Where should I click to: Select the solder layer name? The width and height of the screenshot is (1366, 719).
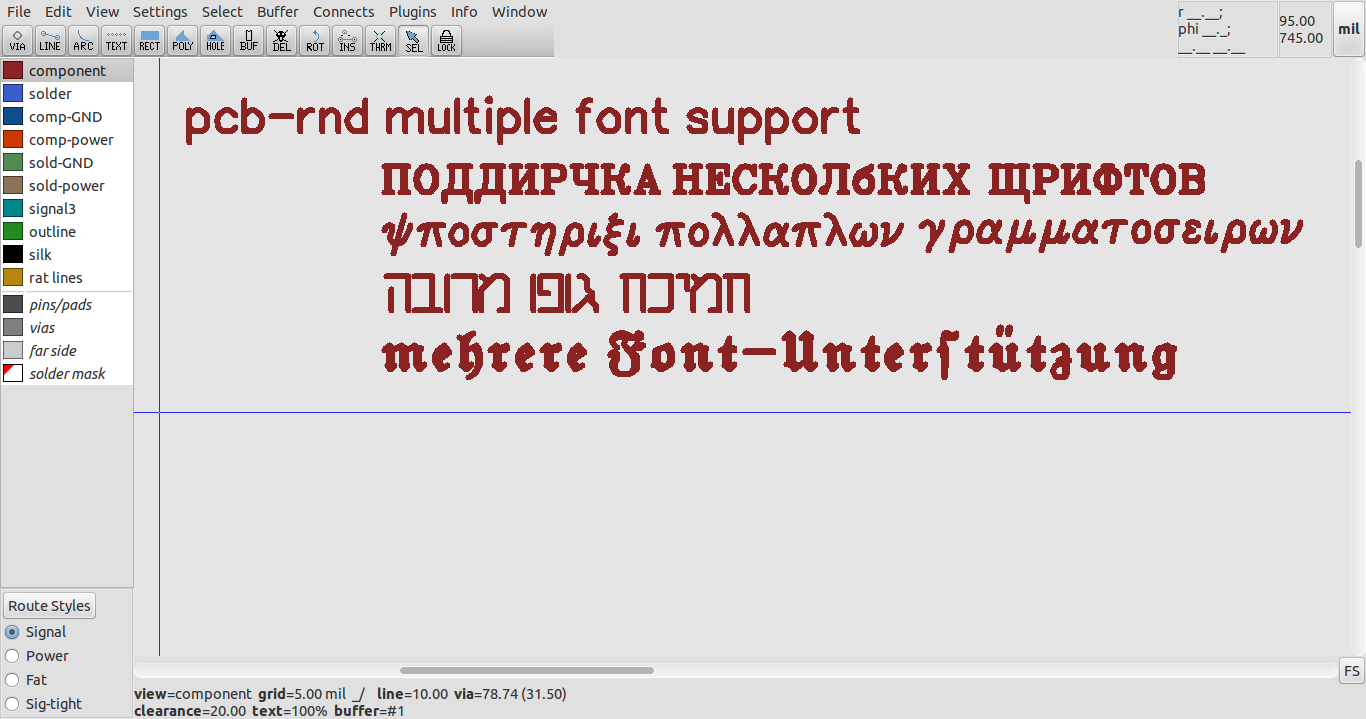point(50,94)
